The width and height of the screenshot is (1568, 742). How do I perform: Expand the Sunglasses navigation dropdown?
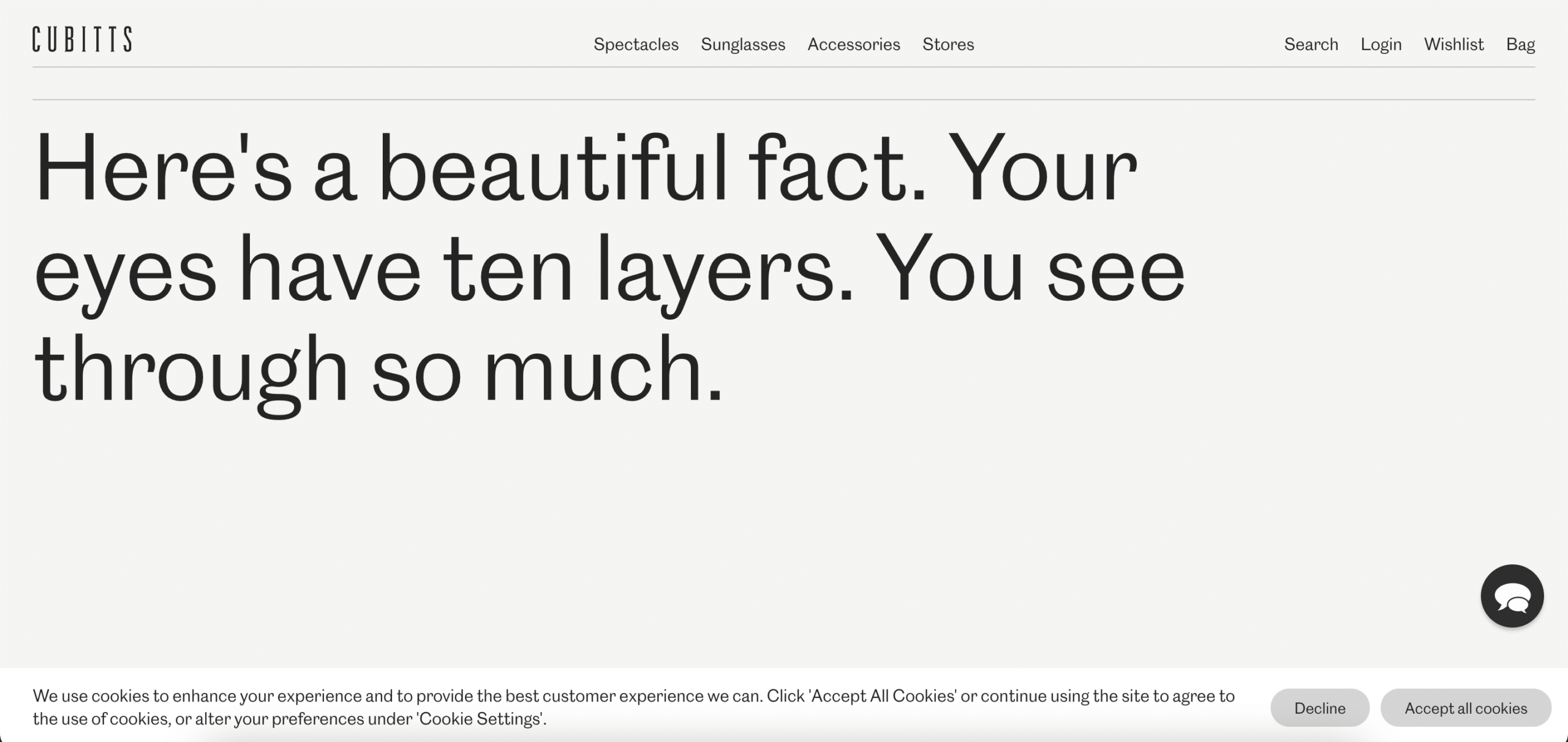pos(743,44)
